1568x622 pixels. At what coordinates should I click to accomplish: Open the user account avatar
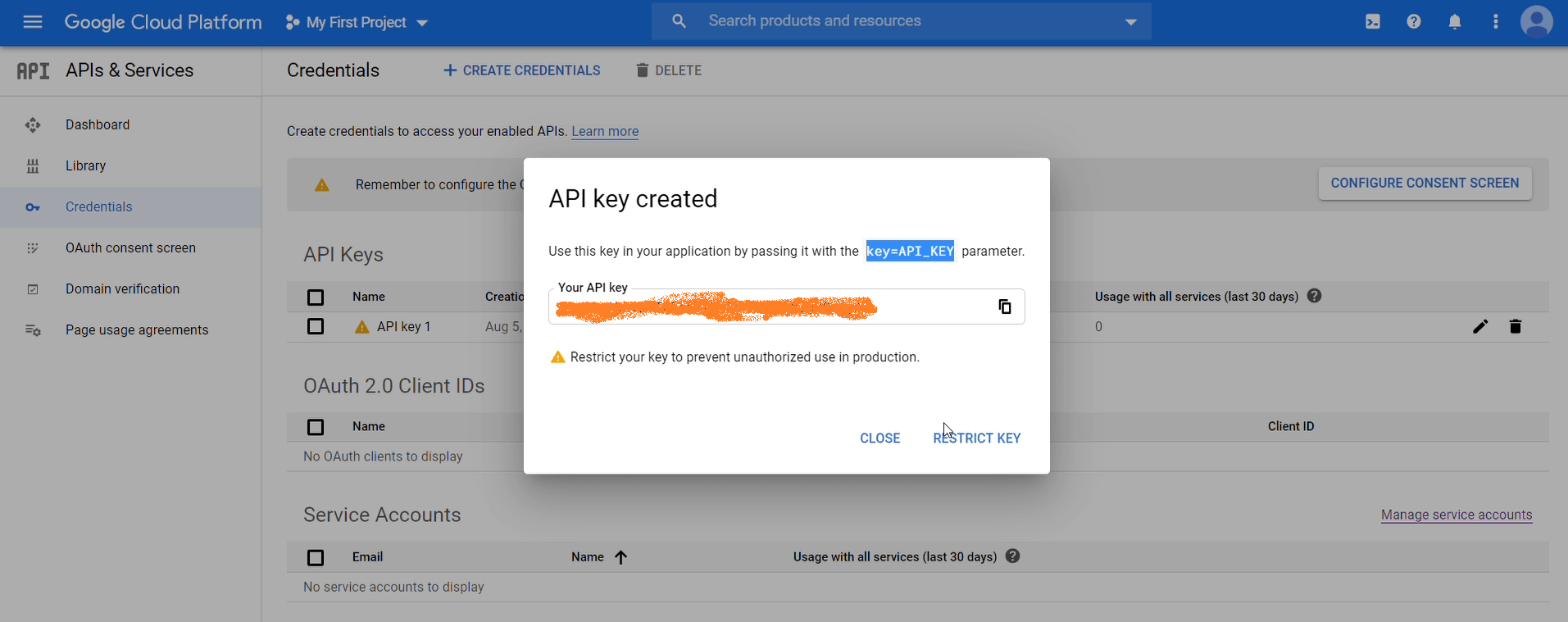[1537, 22]
